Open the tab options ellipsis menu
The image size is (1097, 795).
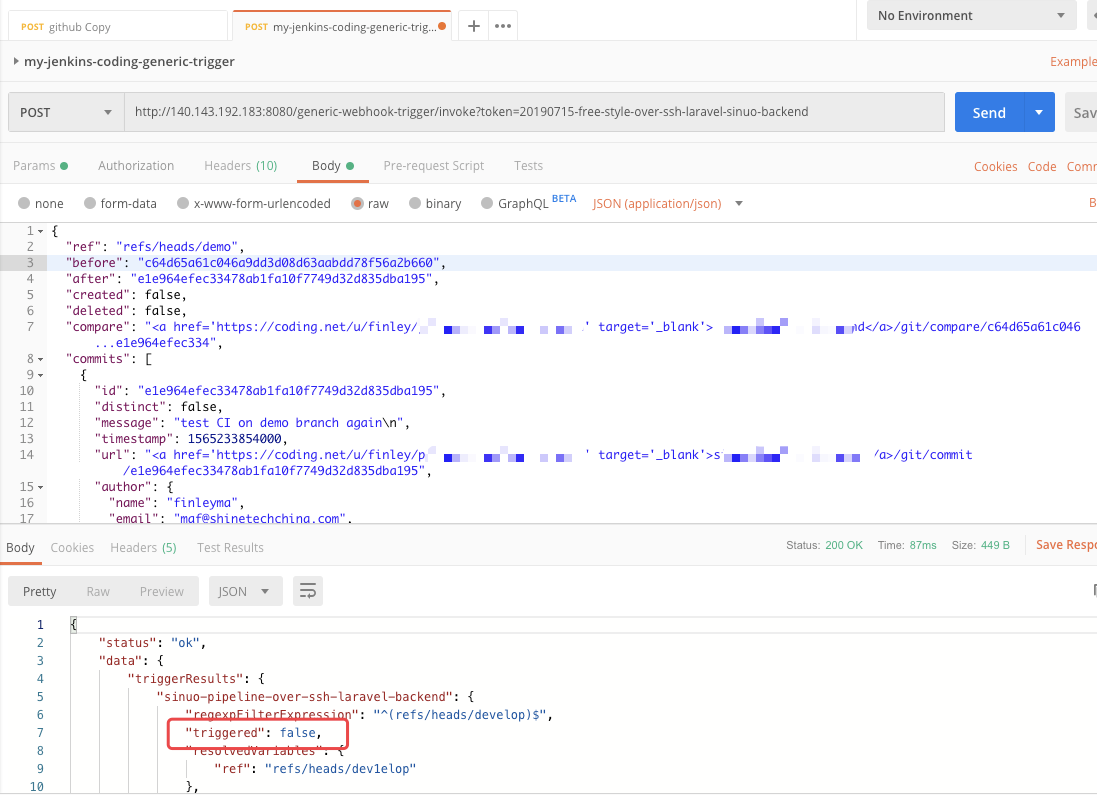(x=502, y=26)
